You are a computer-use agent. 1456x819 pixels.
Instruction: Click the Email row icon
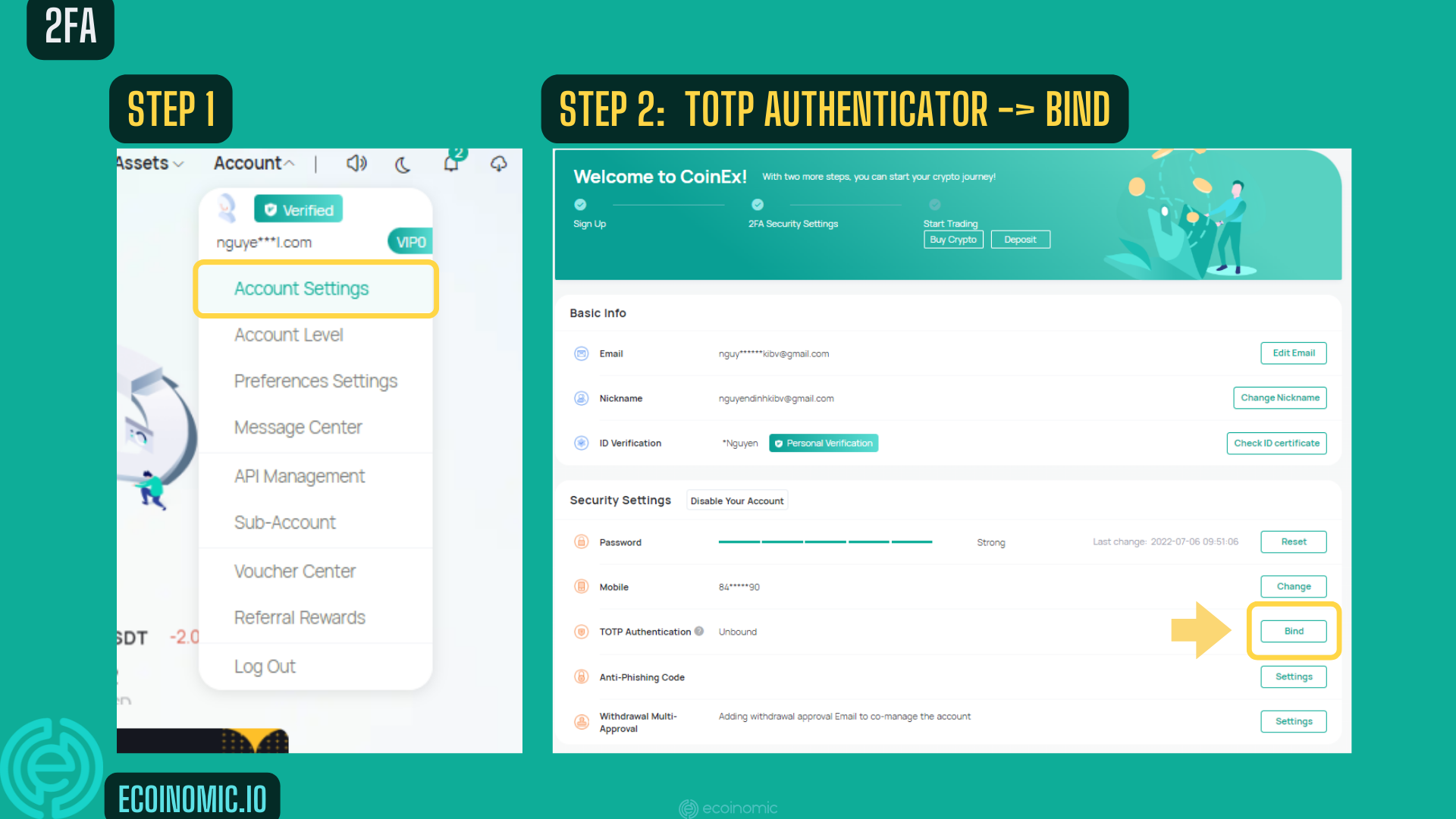pyautogui.click(x=582, y=353)
